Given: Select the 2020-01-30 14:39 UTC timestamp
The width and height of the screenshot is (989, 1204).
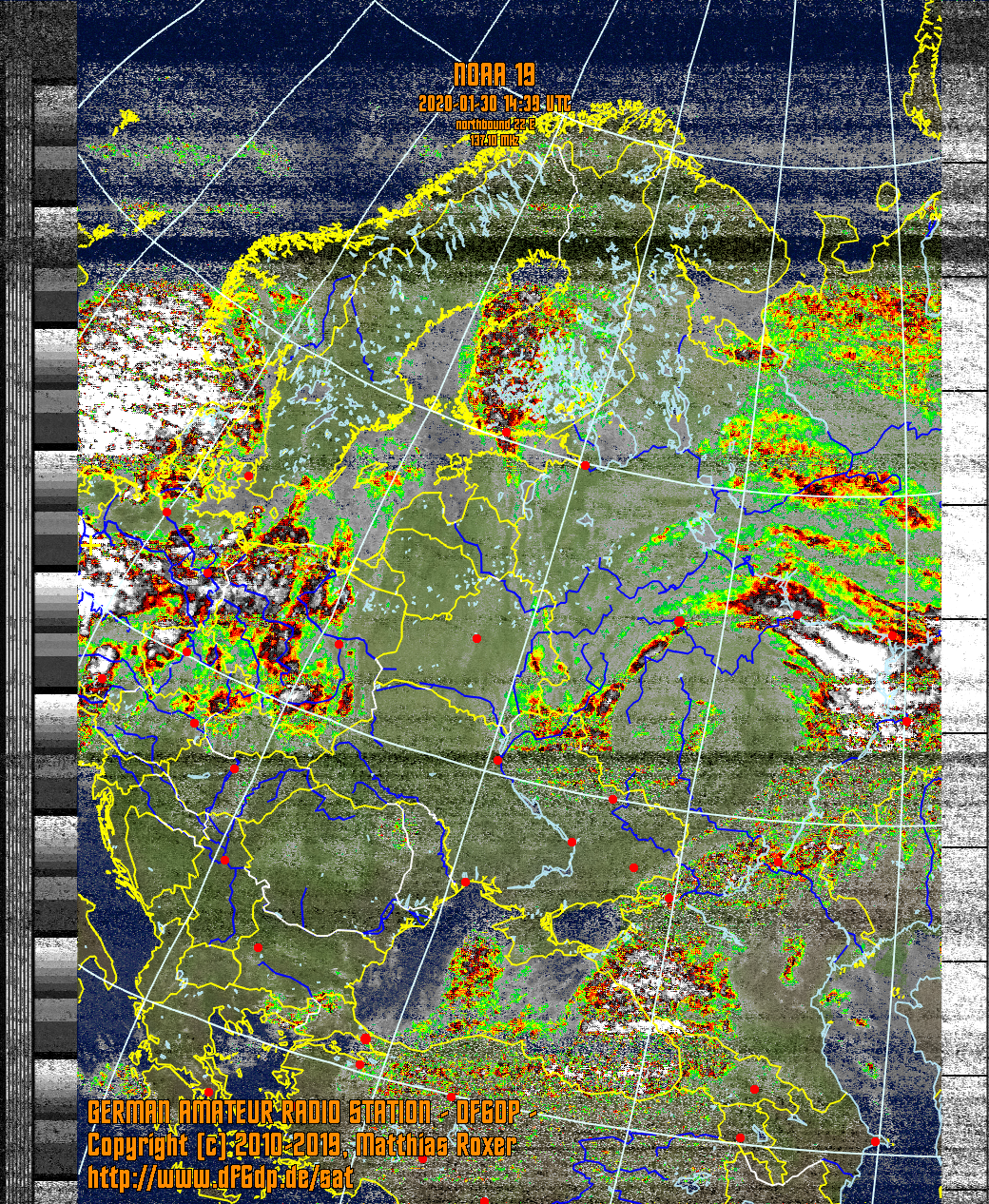Looking at the screenshot, I should pyautogui.click(x=494, y=104).
